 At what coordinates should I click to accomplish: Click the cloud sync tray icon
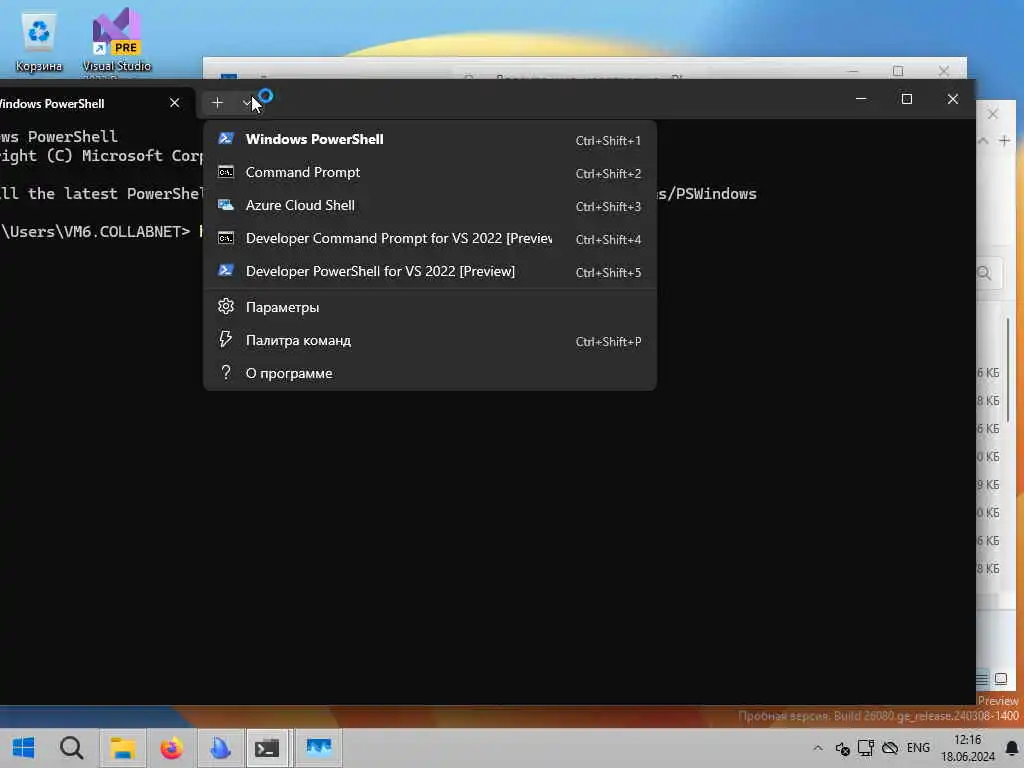tap(889, 748)
